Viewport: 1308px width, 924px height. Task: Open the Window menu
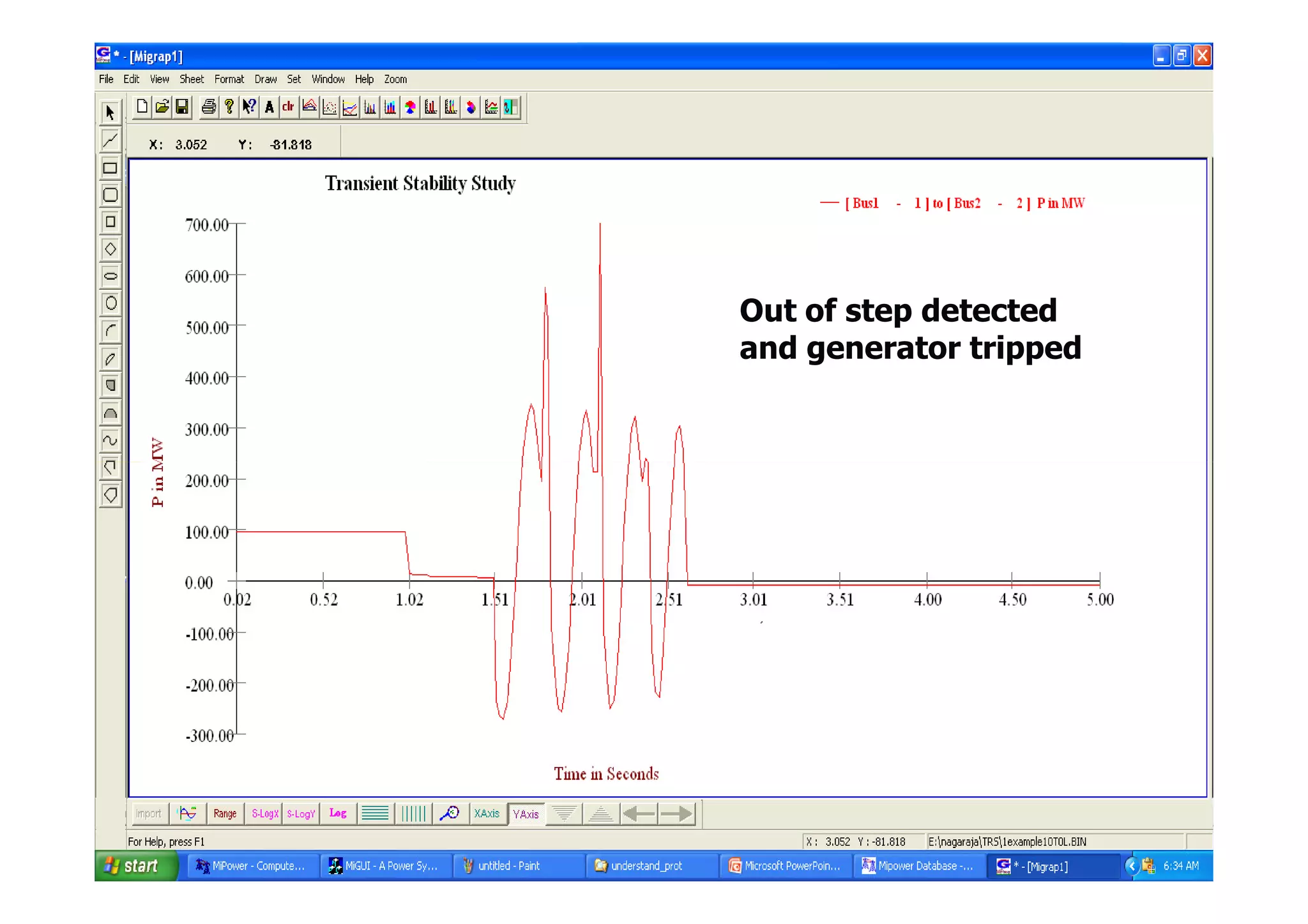(328, 79)
